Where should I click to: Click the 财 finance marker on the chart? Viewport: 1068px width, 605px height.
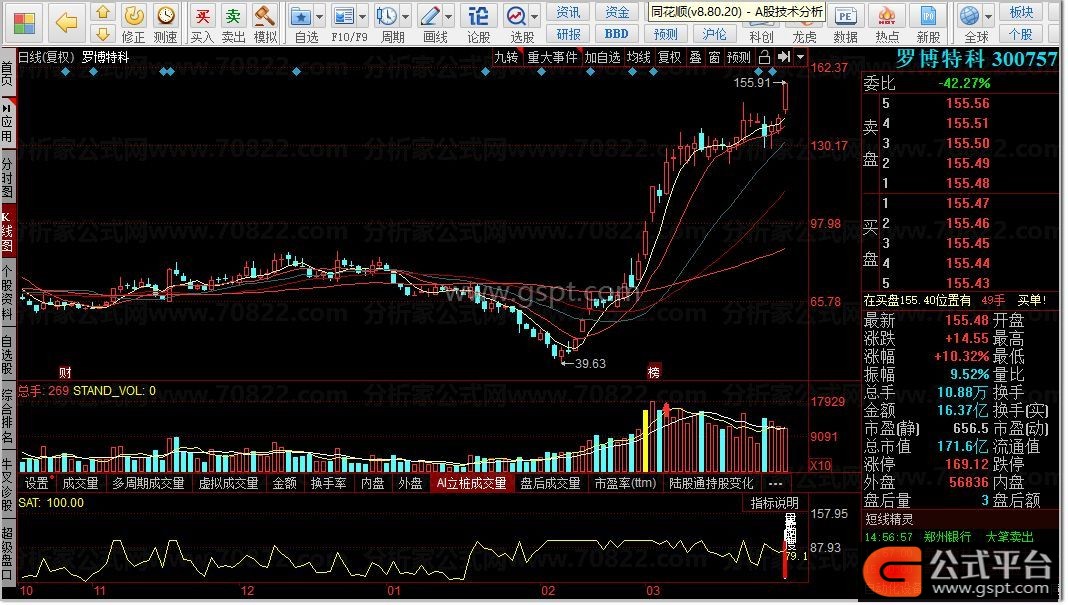tap(65, 372)
